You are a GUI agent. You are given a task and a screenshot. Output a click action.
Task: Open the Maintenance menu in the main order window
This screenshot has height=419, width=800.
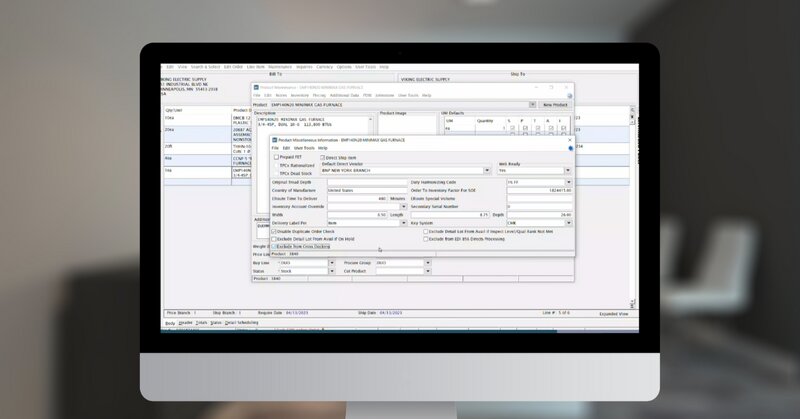pos(280,67)
